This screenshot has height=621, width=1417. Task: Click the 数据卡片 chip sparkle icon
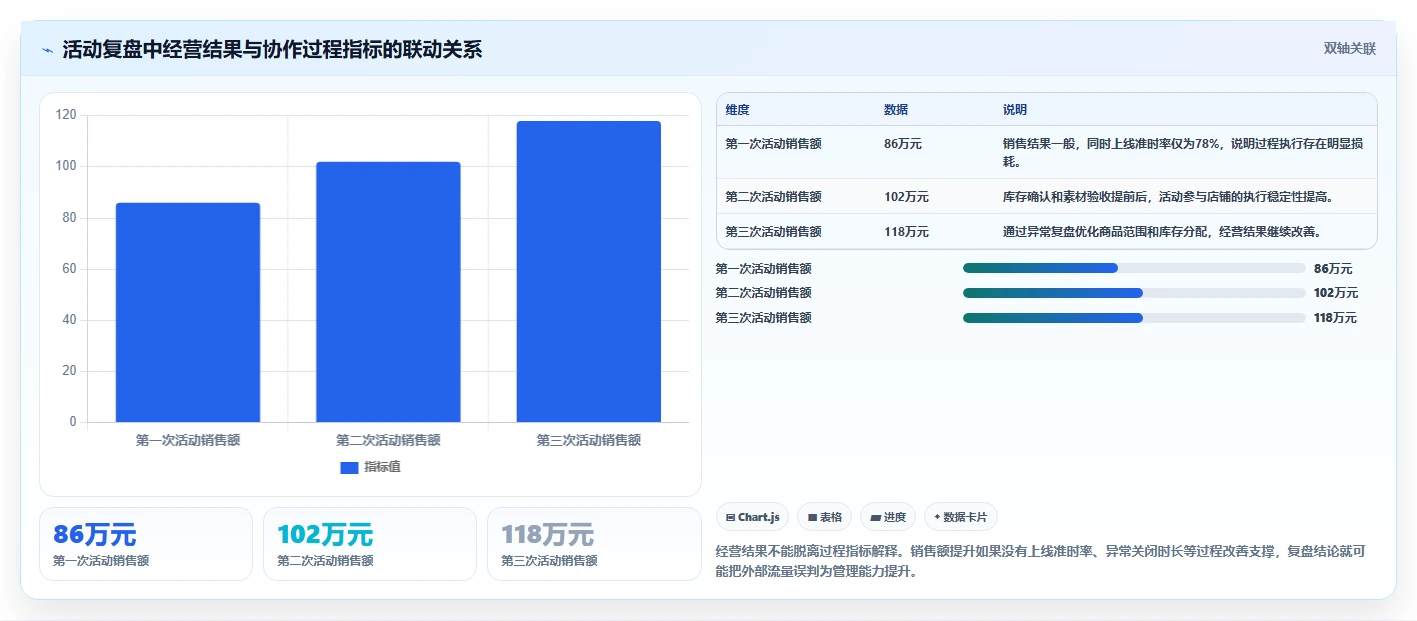point(937,517)
